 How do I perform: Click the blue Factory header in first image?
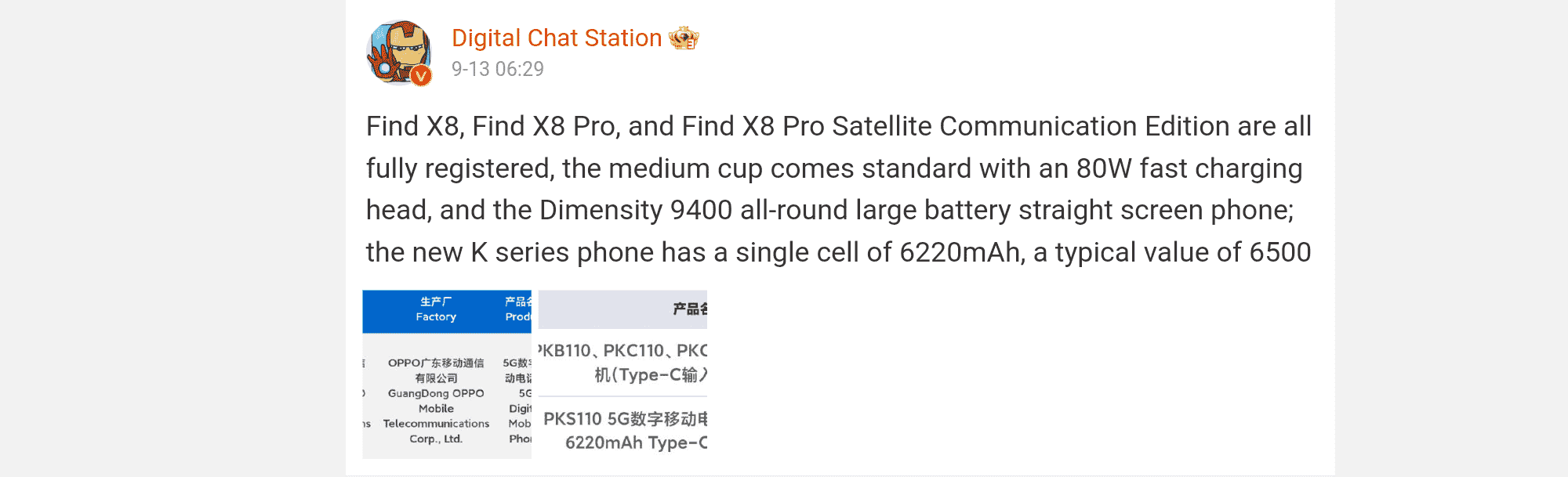[436, 310]
